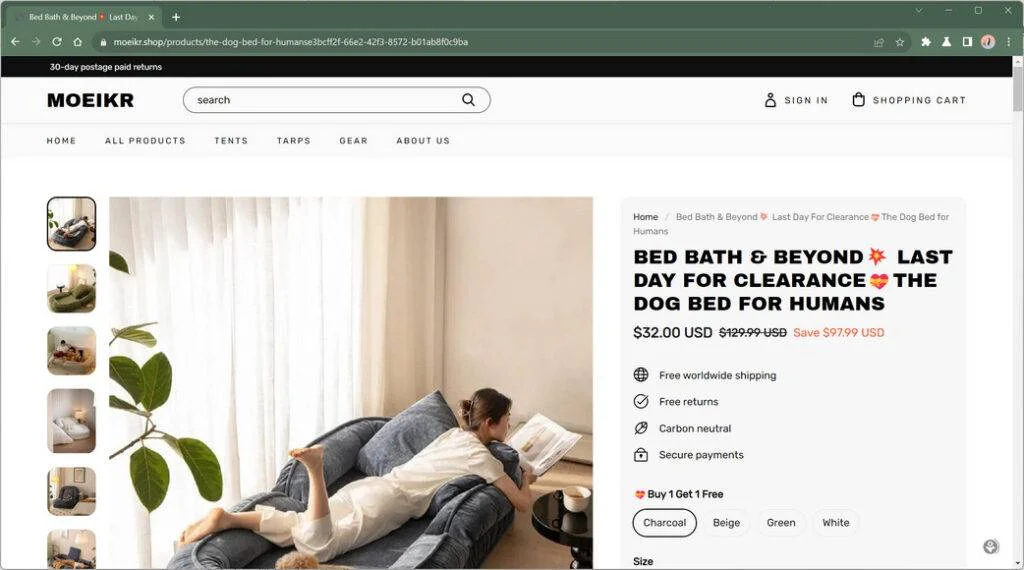Open the Chrome labs flask icon
The height and width of the screenshot is (570, 1024).
[x=946, y=42]
